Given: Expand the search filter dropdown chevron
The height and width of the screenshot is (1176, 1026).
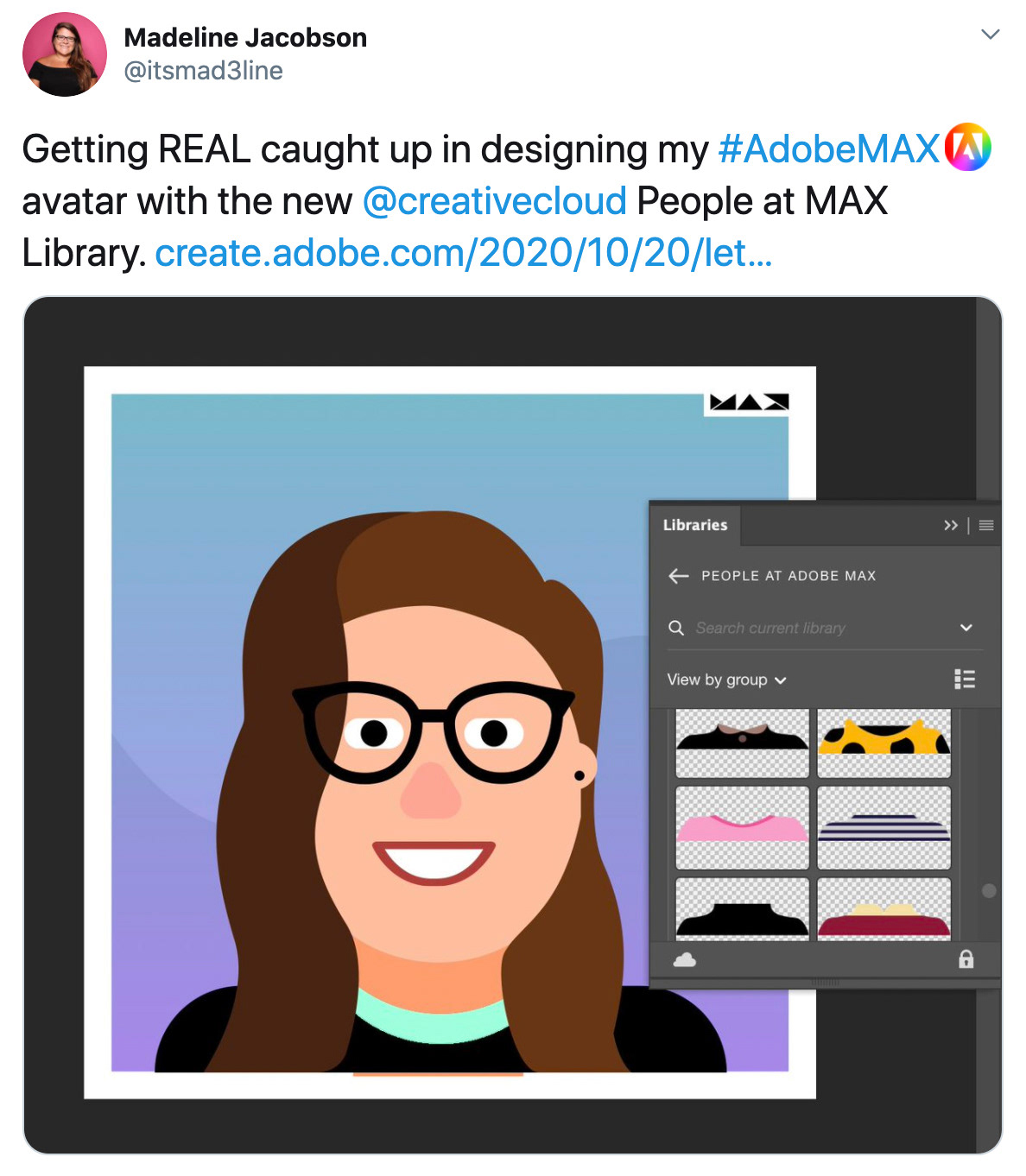Looking at the screenshot, I should coord(966,628).
